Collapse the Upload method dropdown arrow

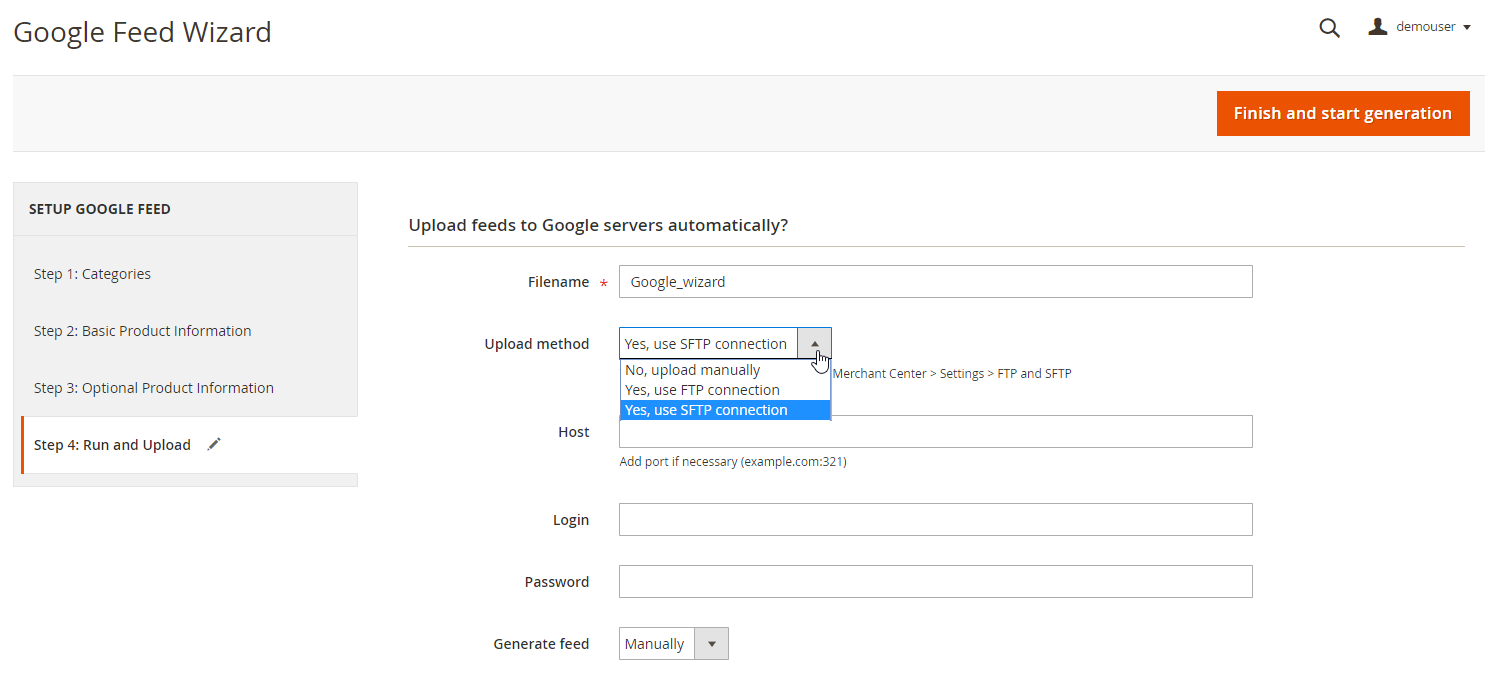tap(814, 343)
